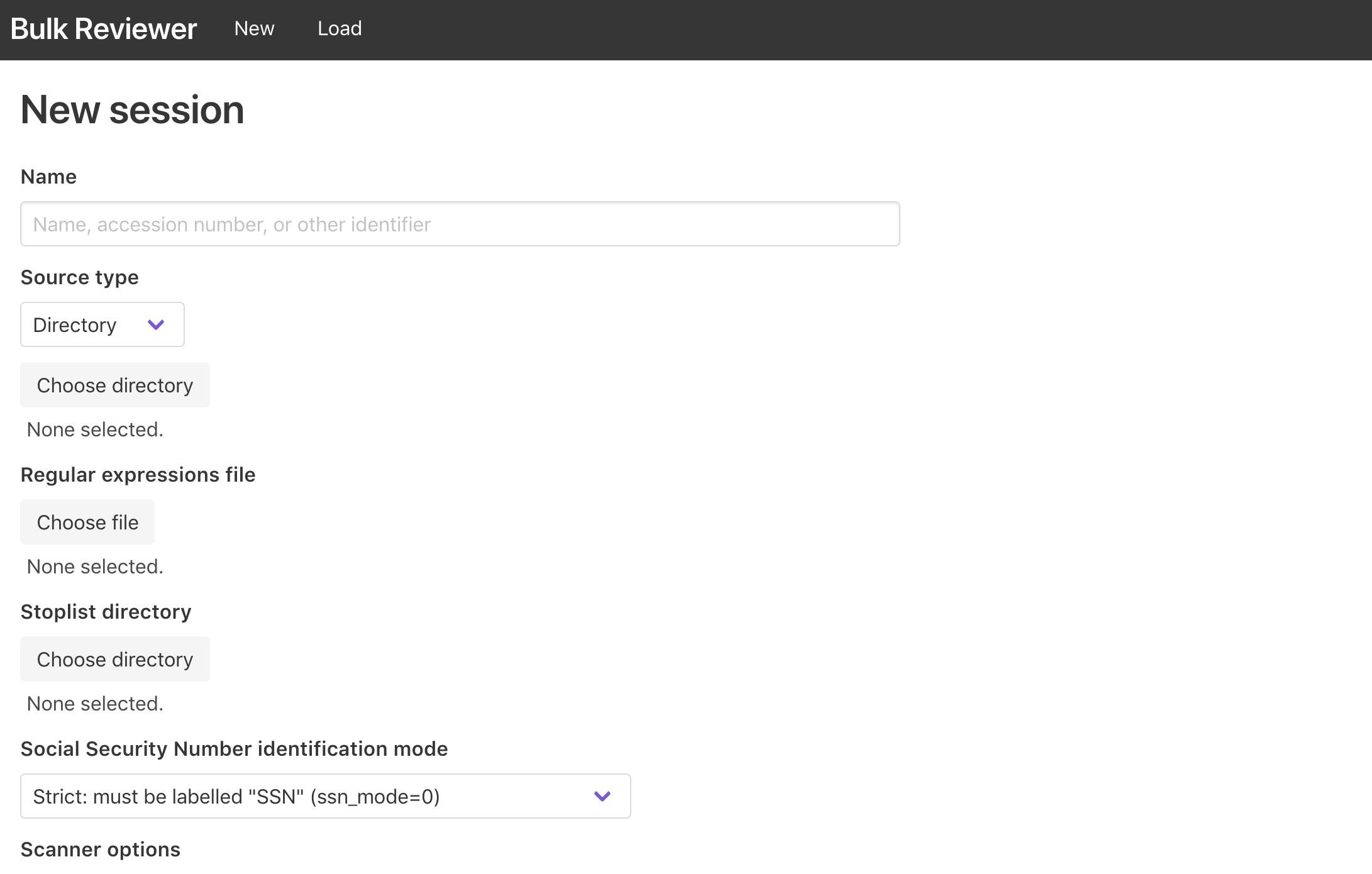This screenshot has height=874, width=1372.
Task: Click Choose directory under Stoplist directory
Action: [115, 659]
